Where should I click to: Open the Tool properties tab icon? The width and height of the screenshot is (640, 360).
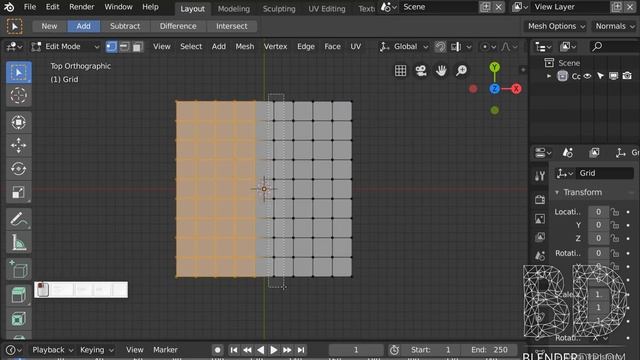[540, 176]
